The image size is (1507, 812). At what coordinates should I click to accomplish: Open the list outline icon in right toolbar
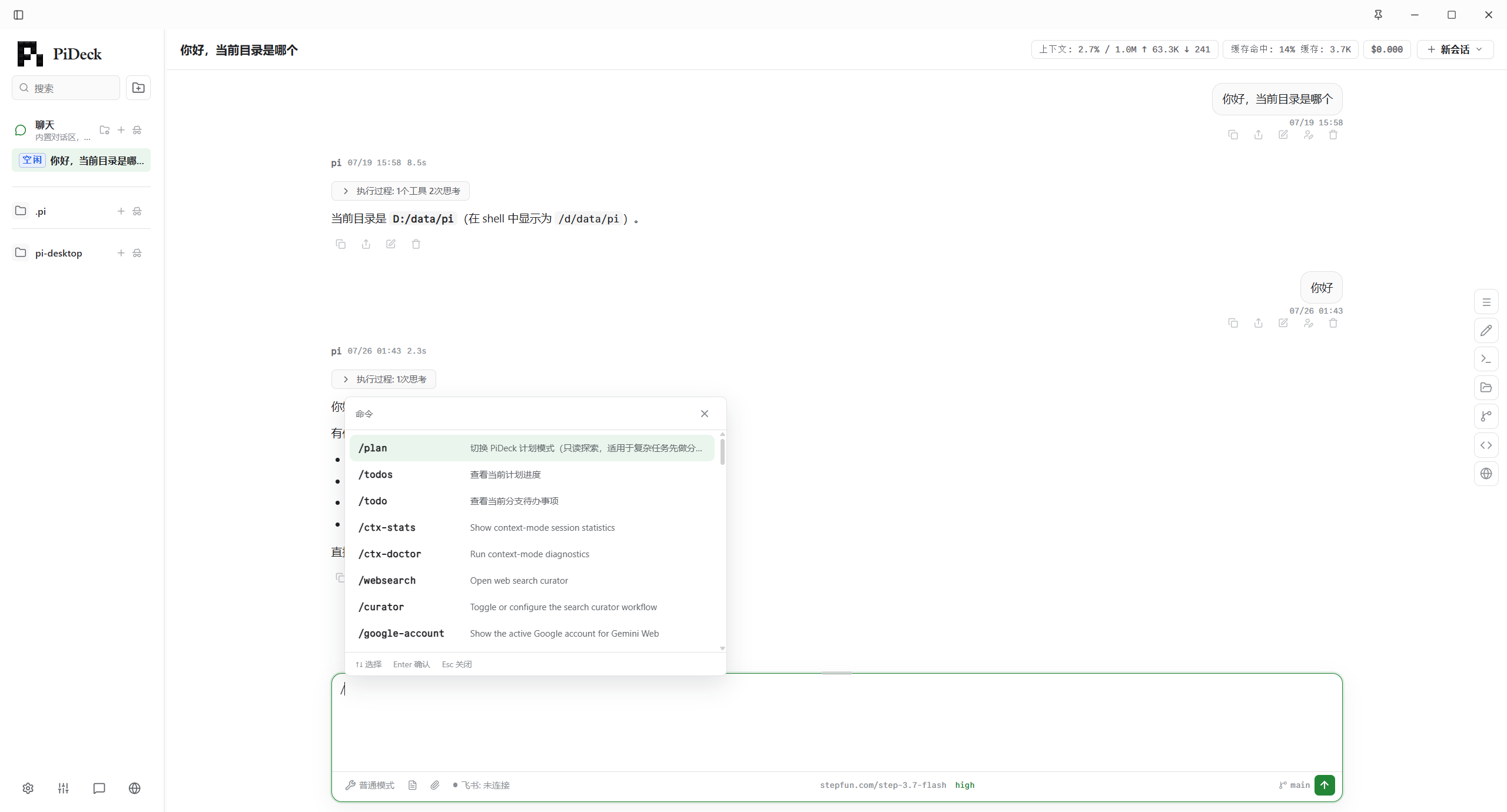[1486, 302]
